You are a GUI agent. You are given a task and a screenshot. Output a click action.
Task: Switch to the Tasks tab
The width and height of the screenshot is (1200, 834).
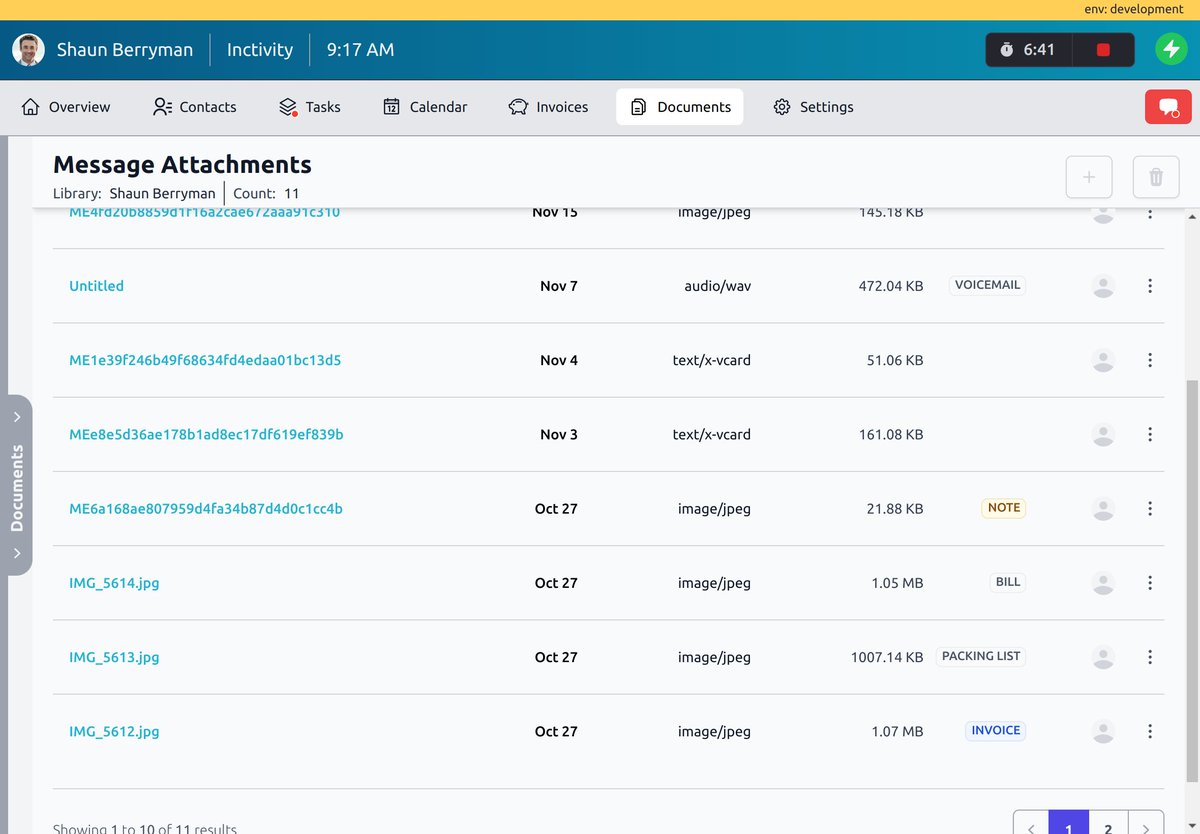click(310, 107)
